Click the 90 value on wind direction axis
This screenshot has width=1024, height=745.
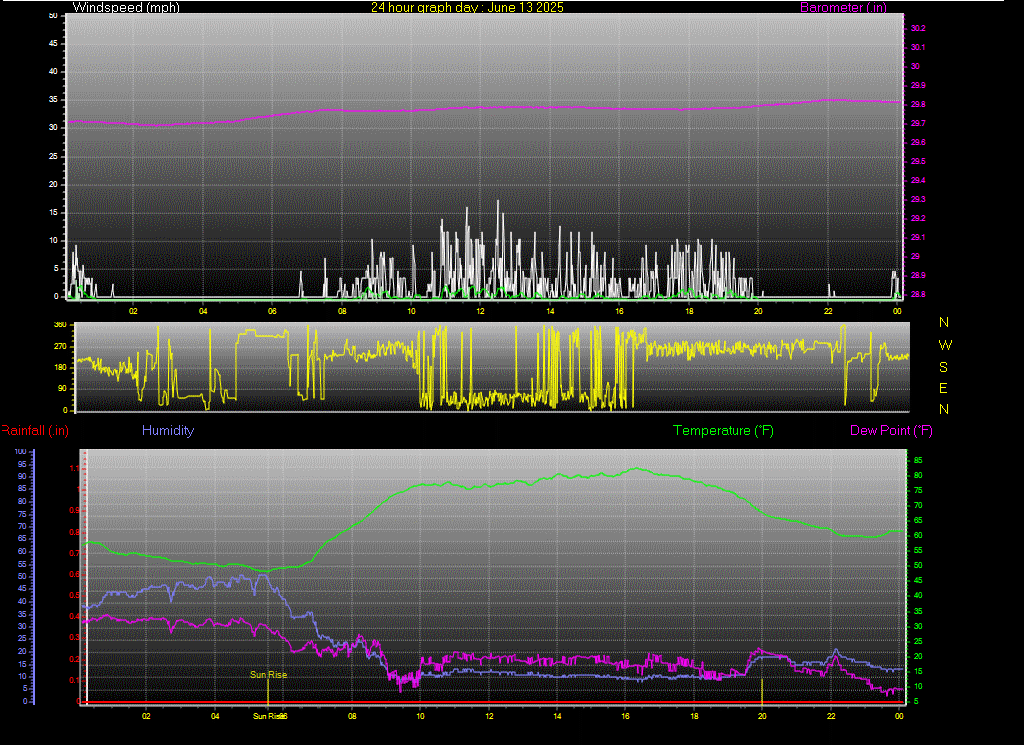click(x=62, y=388)
